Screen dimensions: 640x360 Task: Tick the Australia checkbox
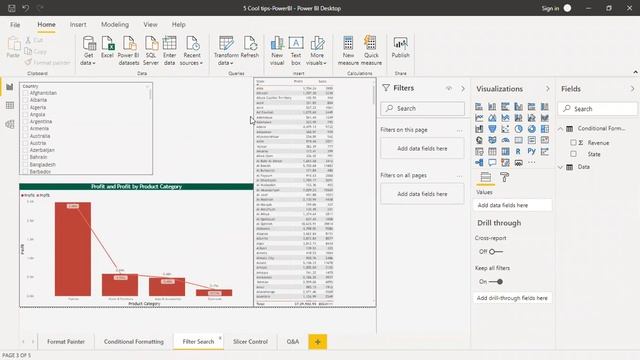point(25,136)
